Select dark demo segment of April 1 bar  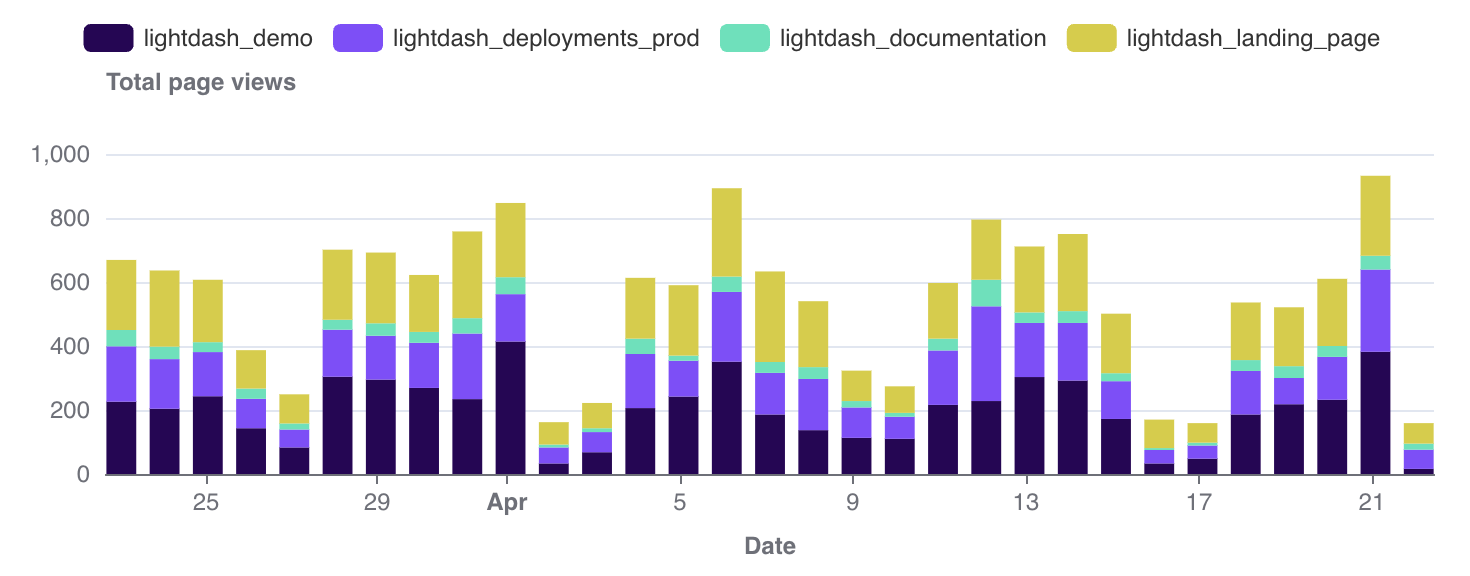(510, 408)
